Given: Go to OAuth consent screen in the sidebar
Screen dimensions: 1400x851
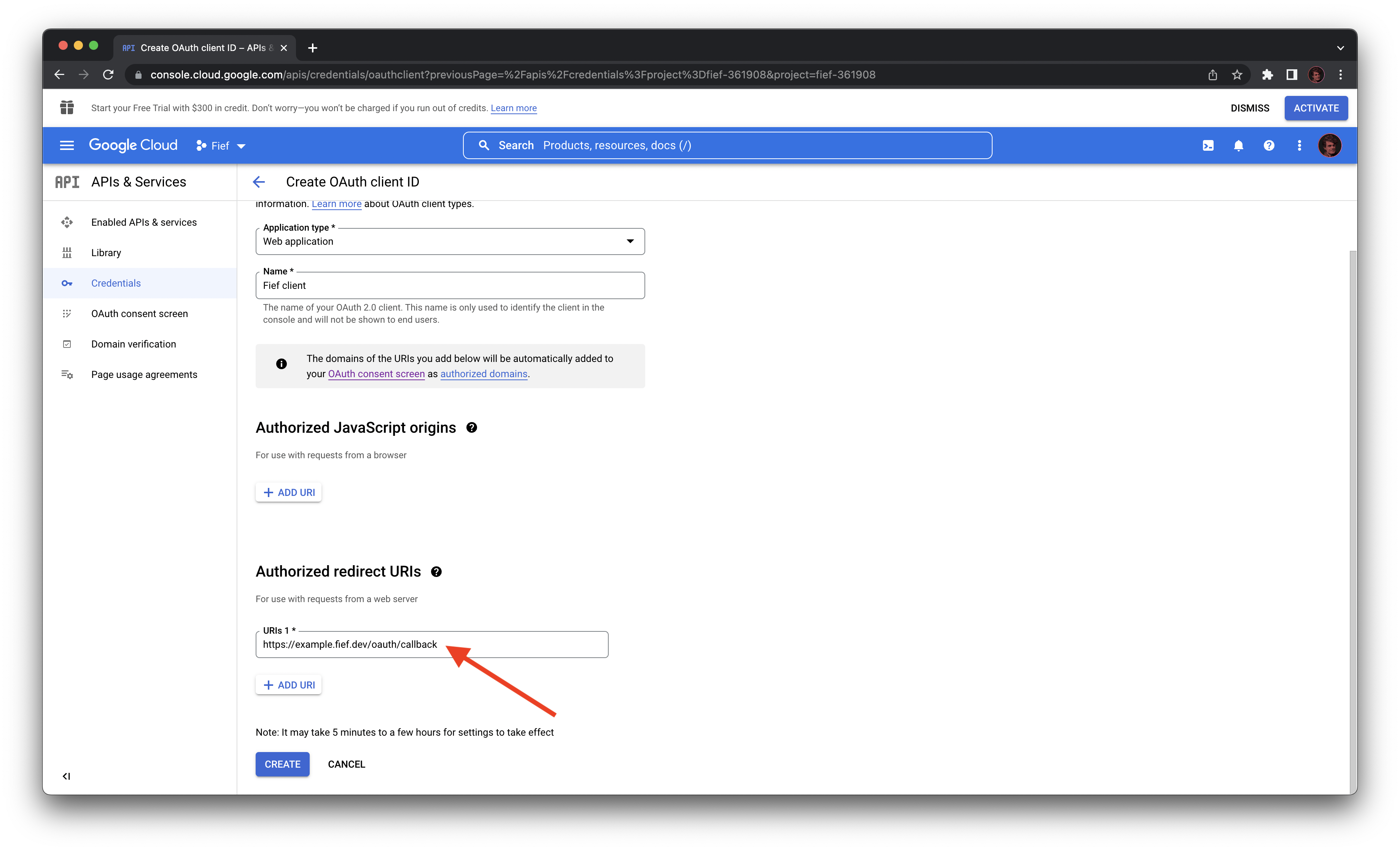Looking at the screenshot, I should coord(139,313).
